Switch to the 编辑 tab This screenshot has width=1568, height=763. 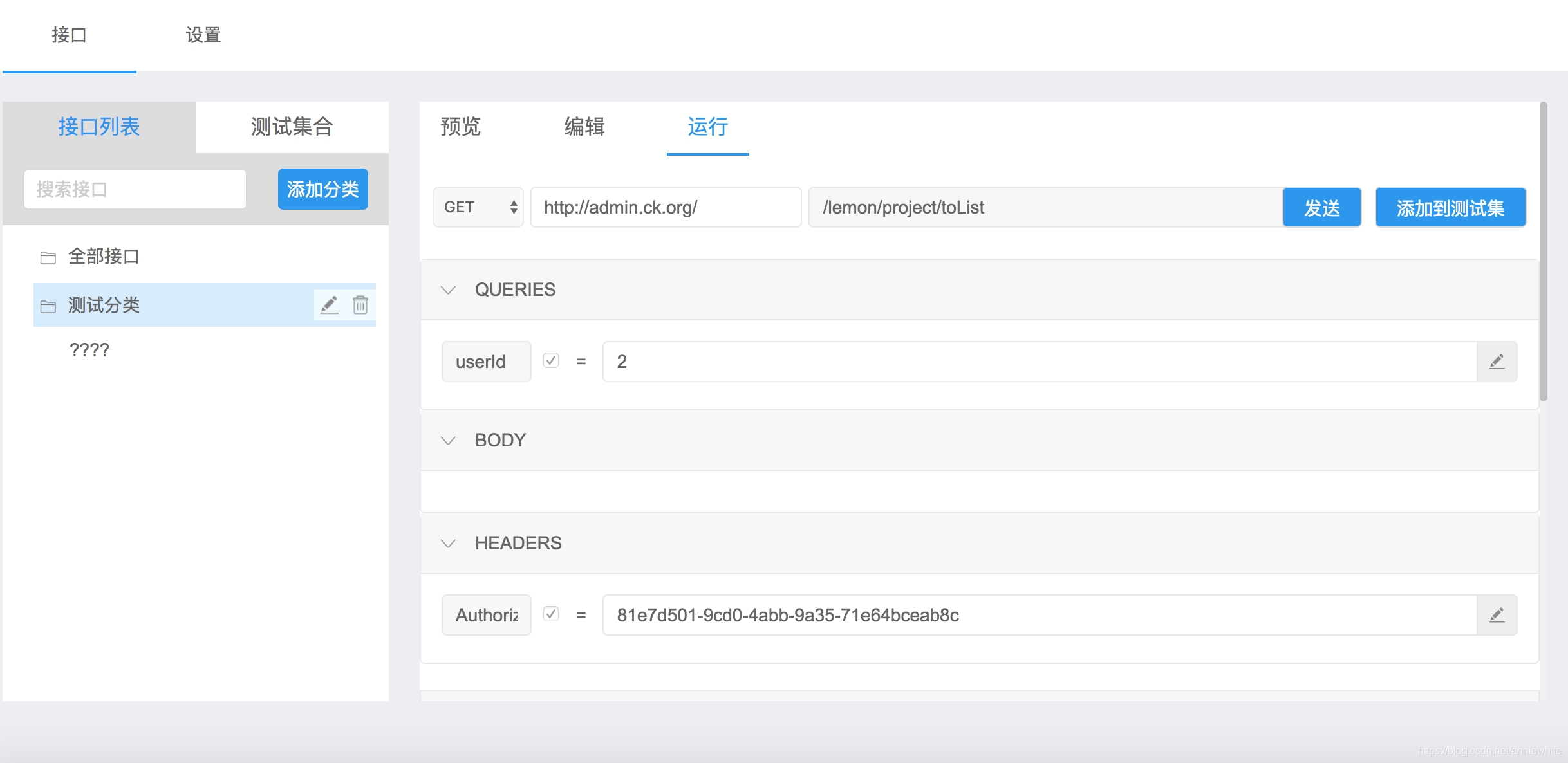pos(584,127)
